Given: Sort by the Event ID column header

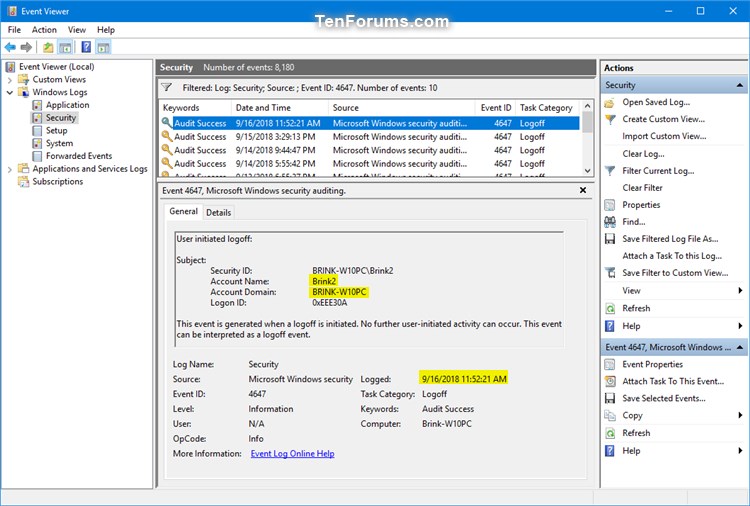Looking at the screenshot, I should click(496, 108).
